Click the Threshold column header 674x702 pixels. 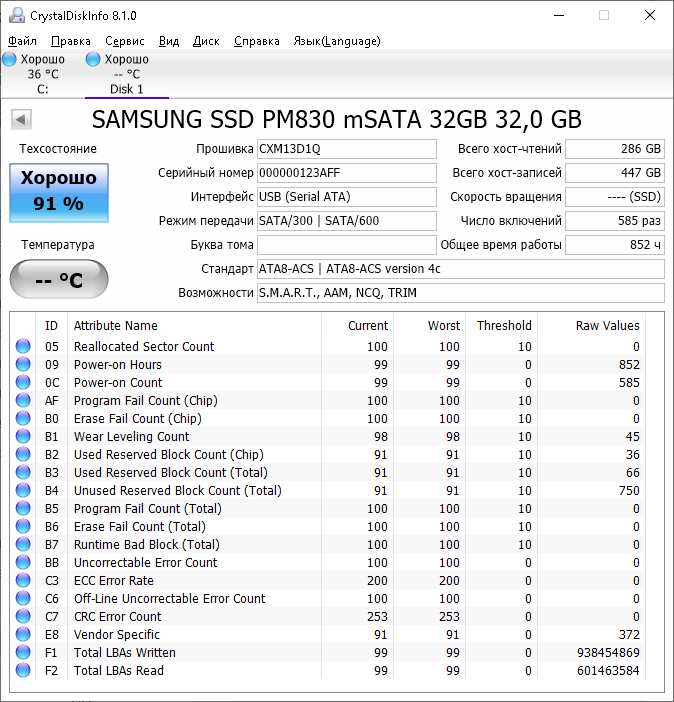point(504,325)
